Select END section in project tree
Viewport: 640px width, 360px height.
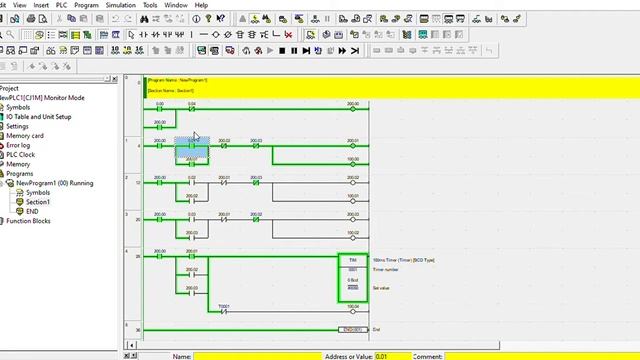(x=32, y=211)
